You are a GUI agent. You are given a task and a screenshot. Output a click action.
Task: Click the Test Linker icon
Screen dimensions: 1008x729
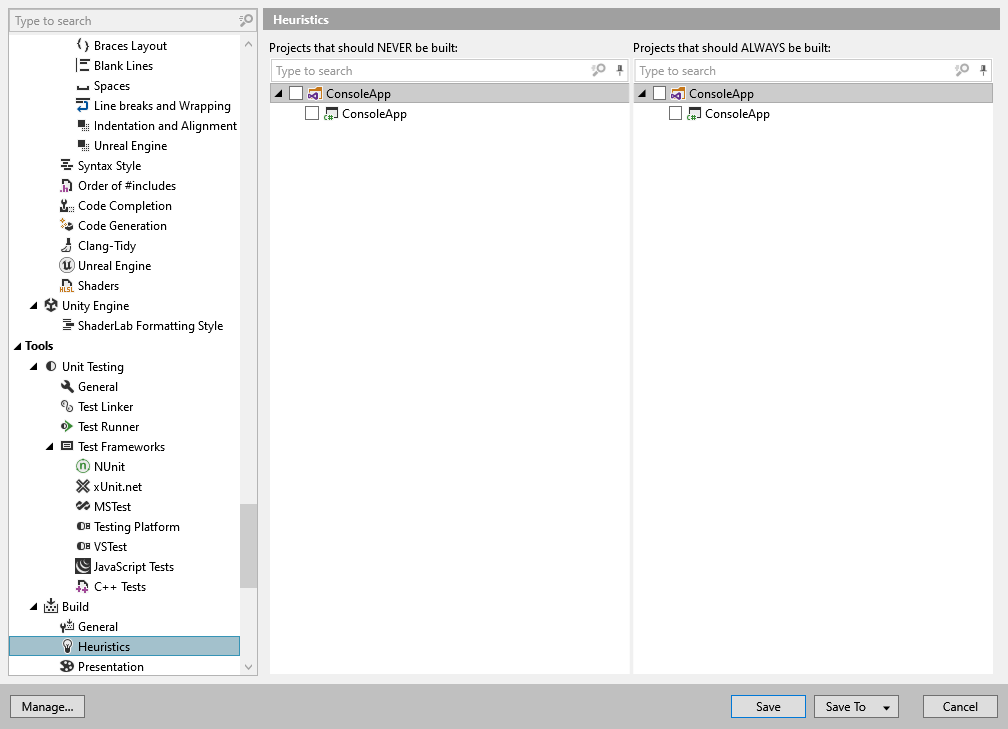click(x=67, y=406)
